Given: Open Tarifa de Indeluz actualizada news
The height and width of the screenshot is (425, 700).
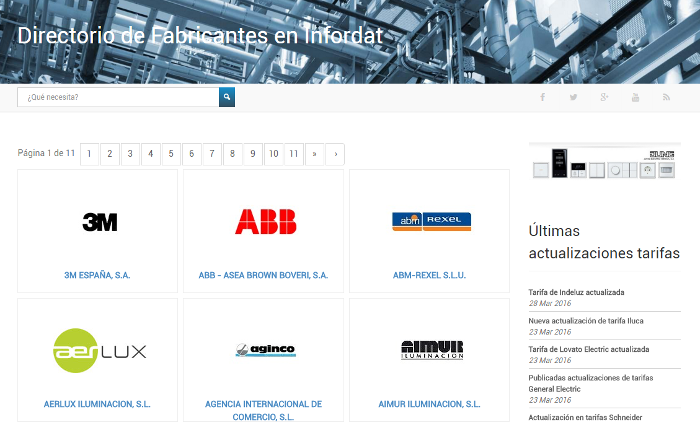Looking at the screenshot, I should pos(576,292).
